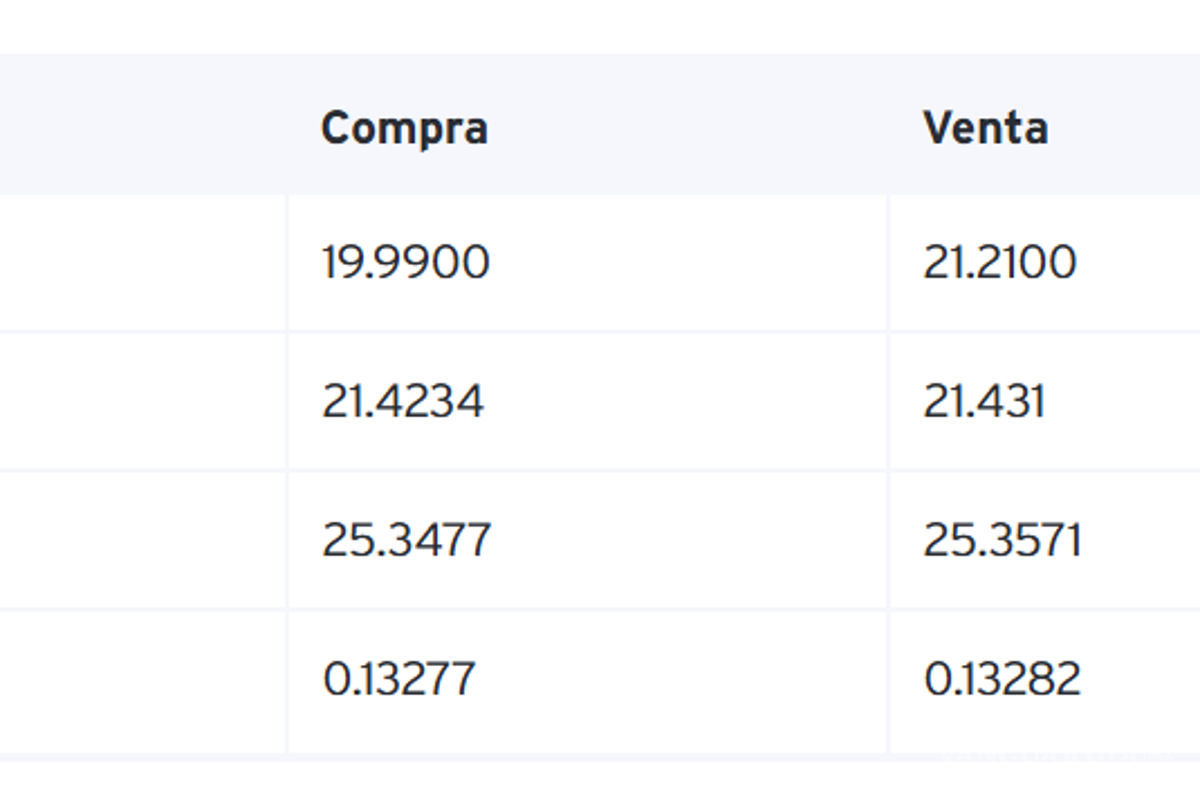This screenshot has width=1200, height=800.
Task: Click column divider between 19.9900 and 21.2100
Action: tap(888, 263)
